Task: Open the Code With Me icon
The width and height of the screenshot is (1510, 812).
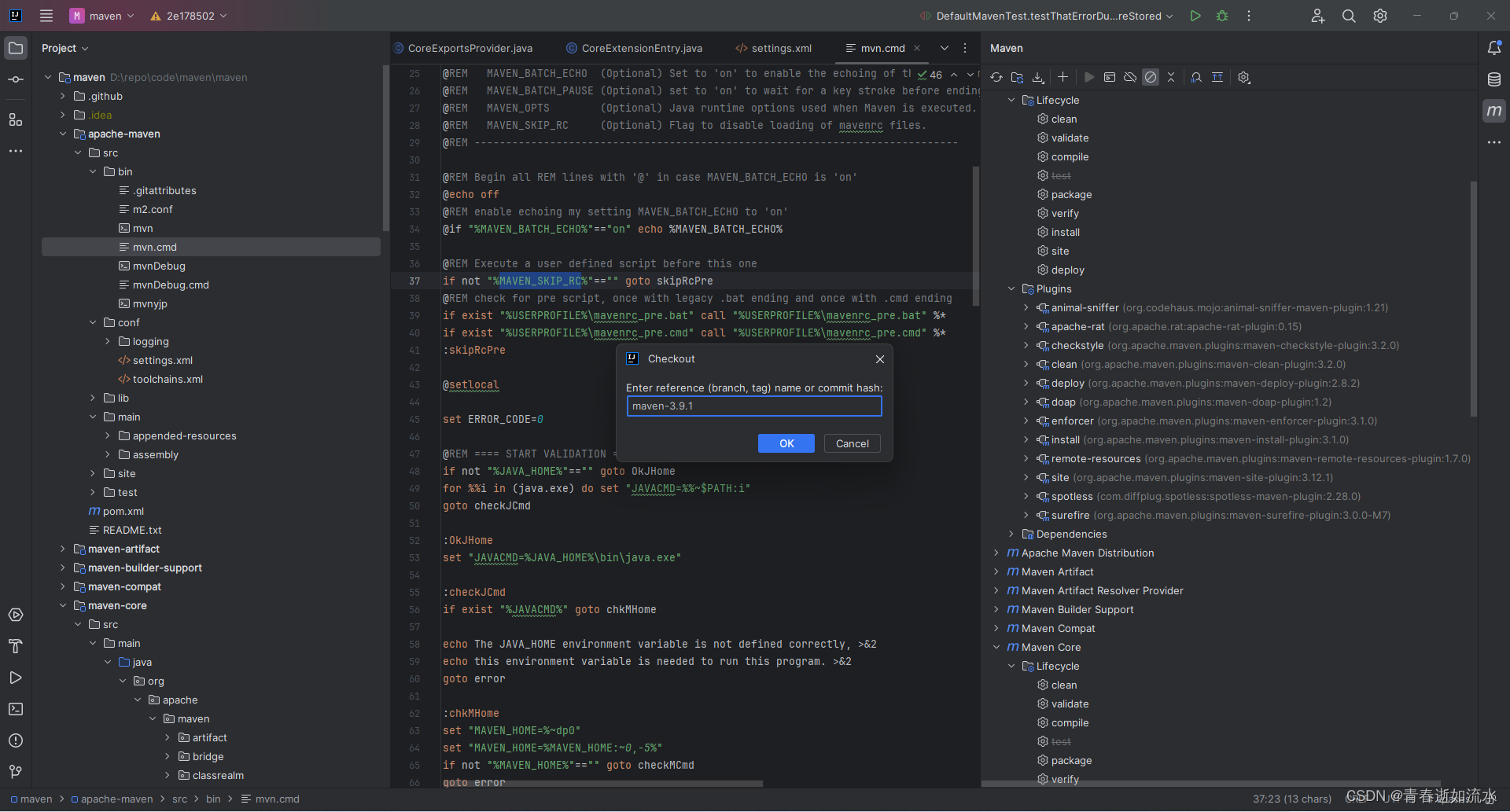Action: [x=1318, y=16]
